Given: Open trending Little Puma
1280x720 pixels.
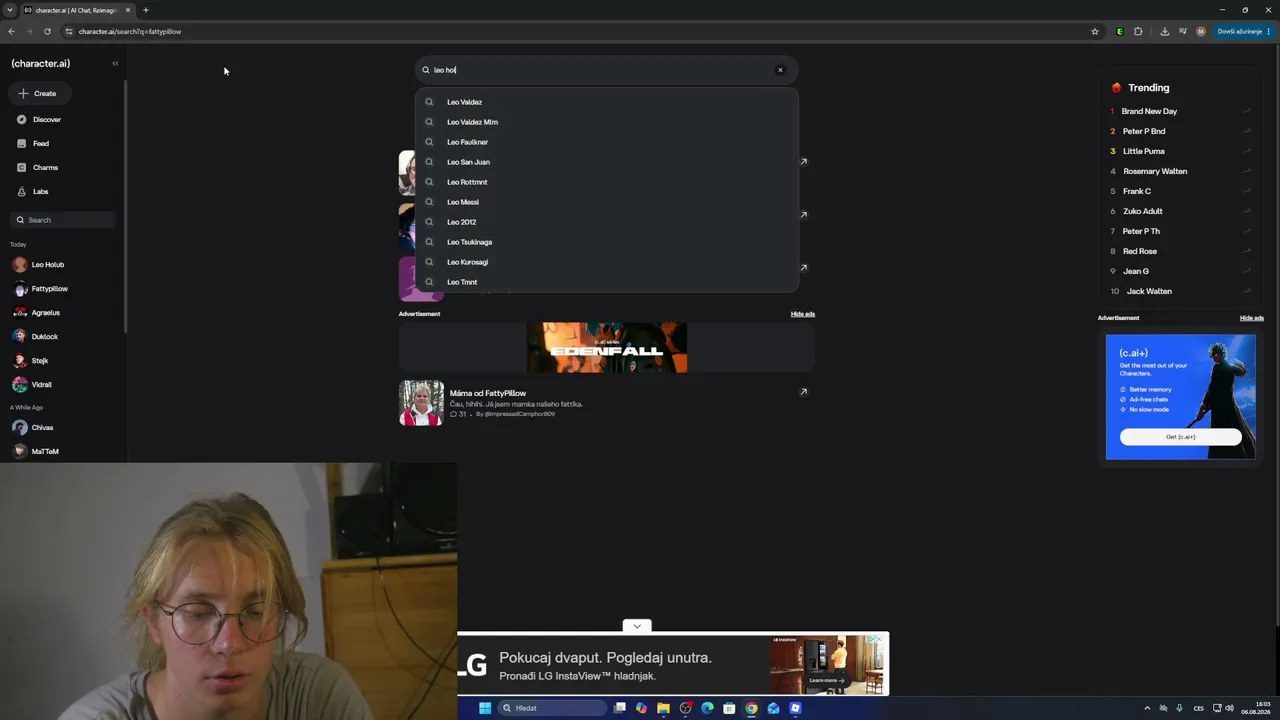Looking at the screenshot, I should coord(1144,151).
